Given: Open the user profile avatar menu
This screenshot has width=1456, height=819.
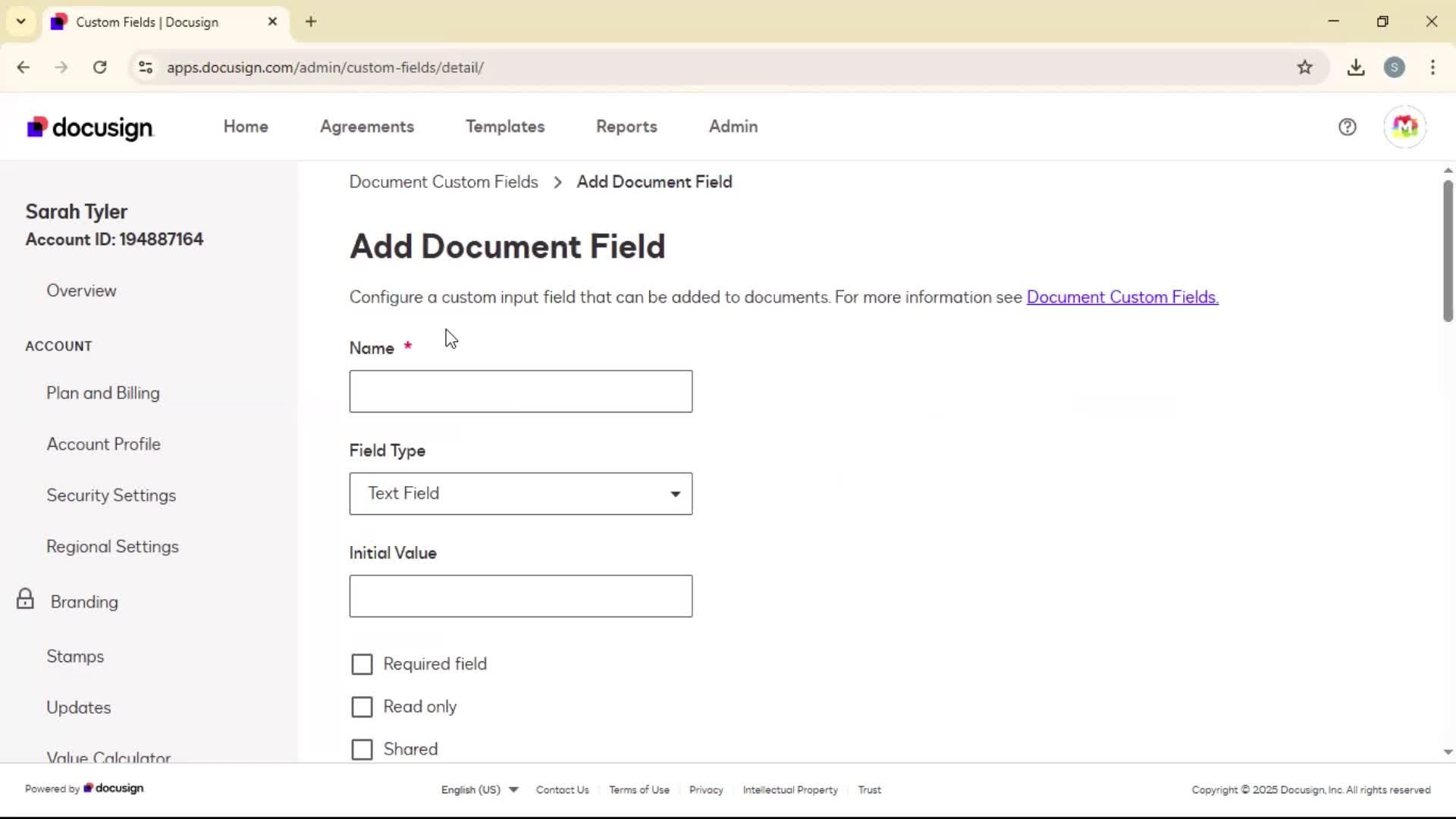Looking at the screenshot, I should coord(1404,127).
